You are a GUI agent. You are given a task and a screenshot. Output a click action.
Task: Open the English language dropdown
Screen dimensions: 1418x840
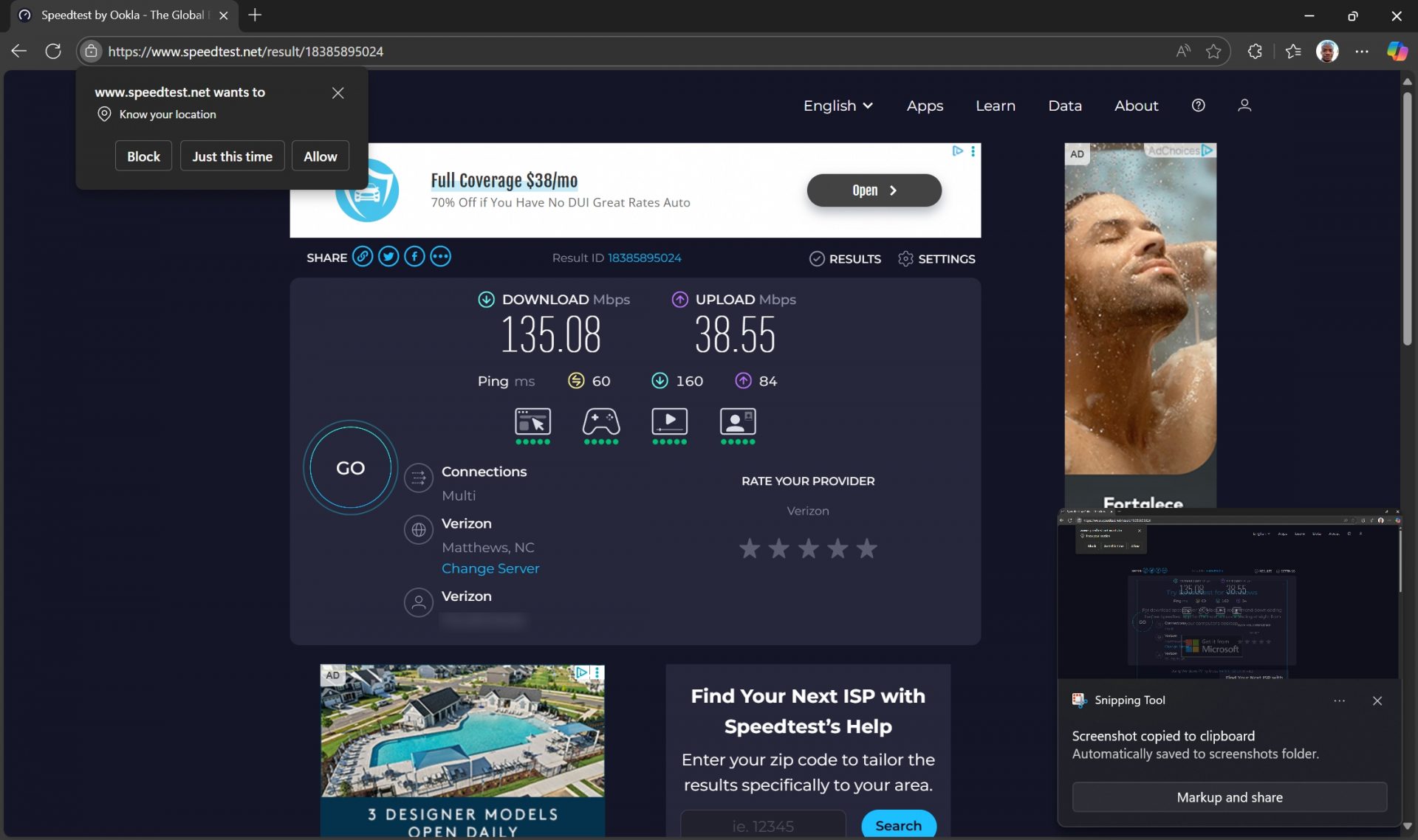tap(837, 106)
